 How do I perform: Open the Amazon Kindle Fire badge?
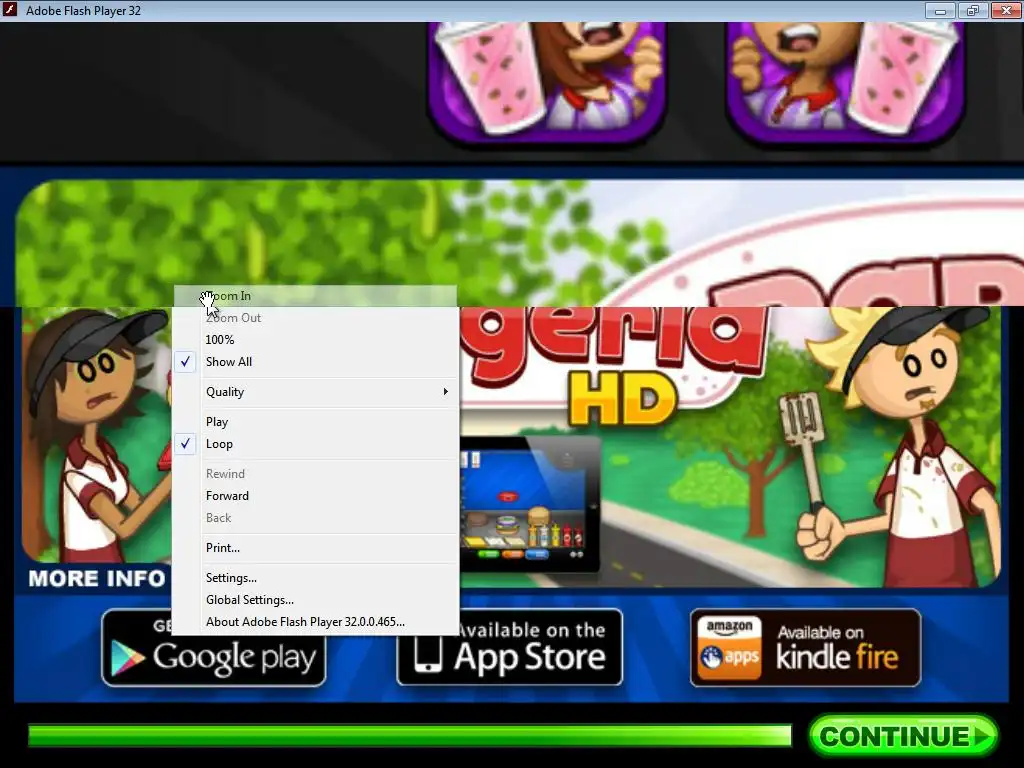pos(805,647)
